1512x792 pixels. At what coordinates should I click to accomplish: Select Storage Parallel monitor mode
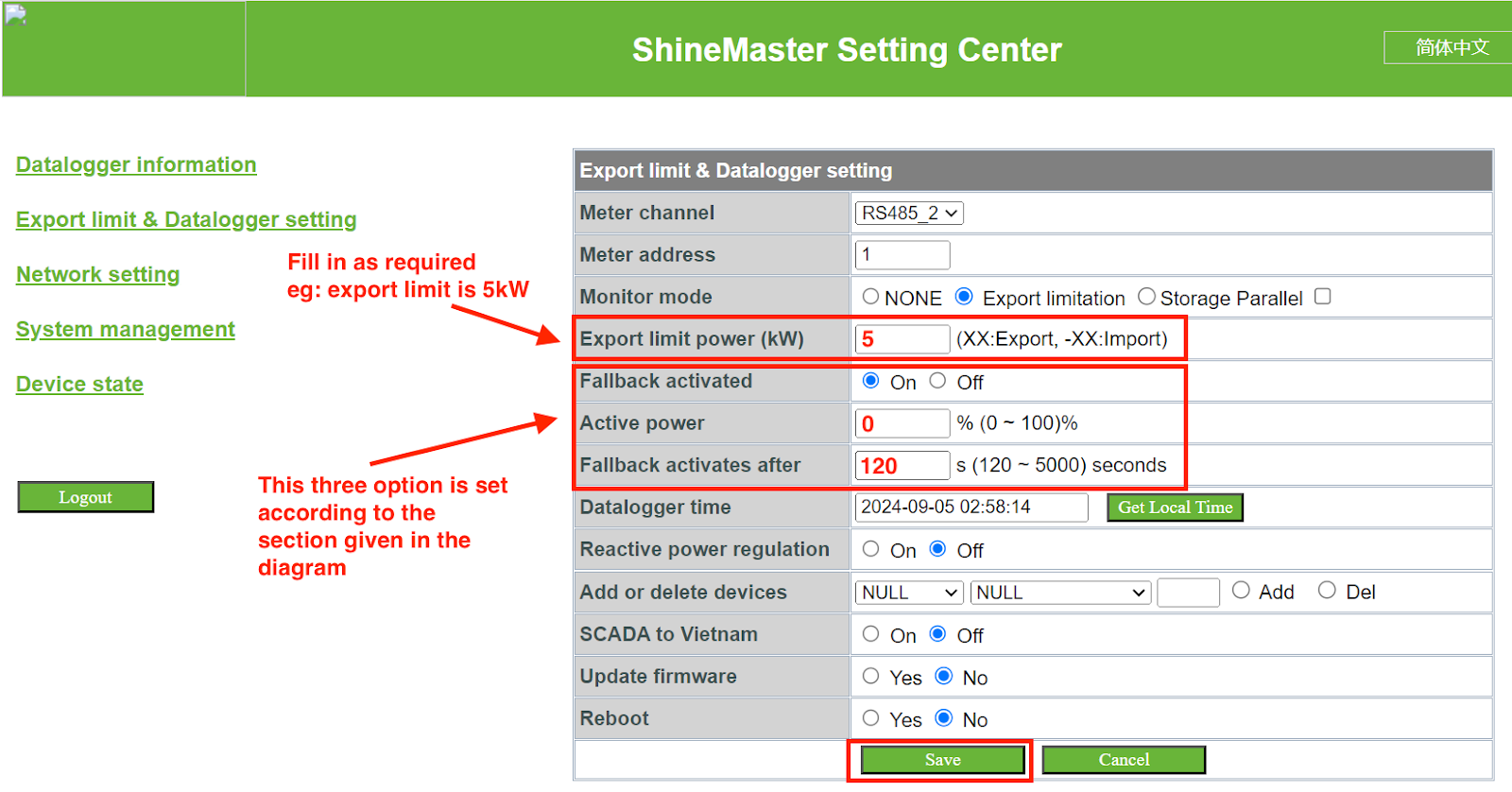[1146, 297]
